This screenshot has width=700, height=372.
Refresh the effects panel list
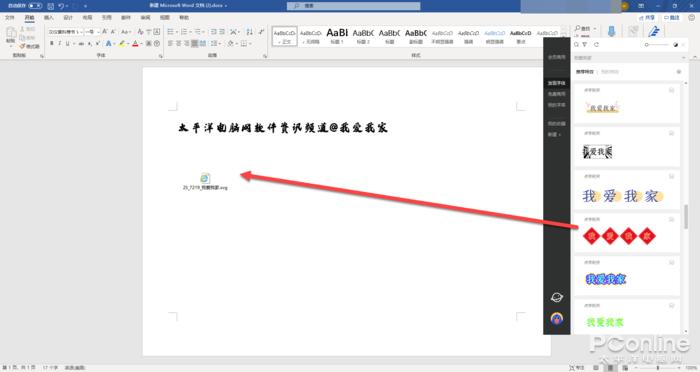596,45
